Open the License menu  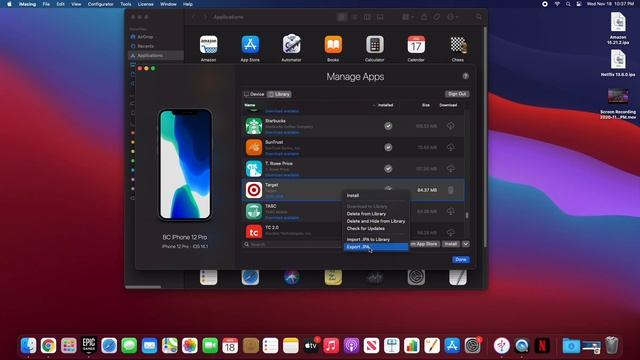145,4
